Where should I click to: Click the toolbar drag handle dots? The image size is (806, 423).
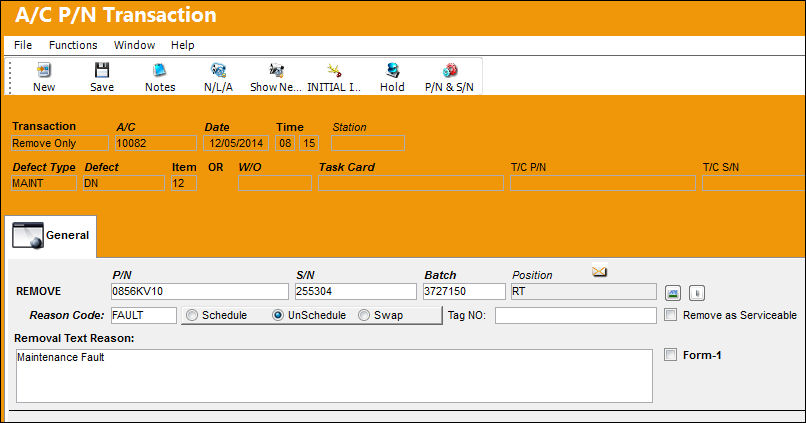tap(9, 77)
